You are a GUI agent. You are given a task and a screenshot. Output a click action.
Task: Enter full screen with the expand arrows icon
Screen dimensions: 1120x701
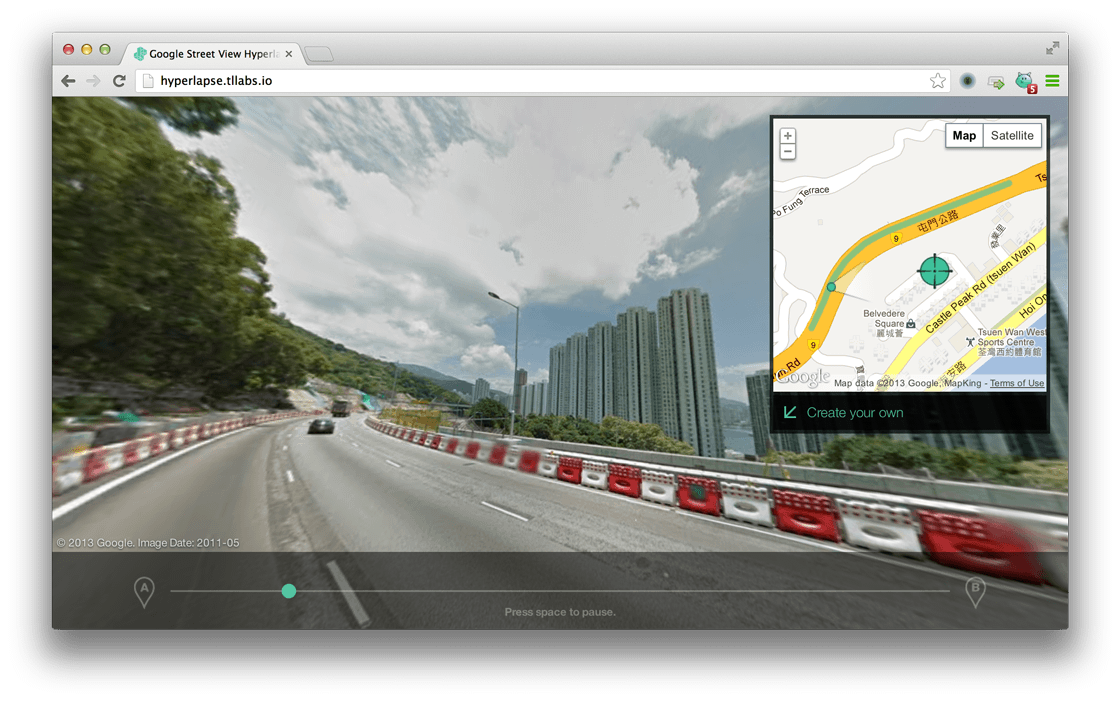(1052, 48)
